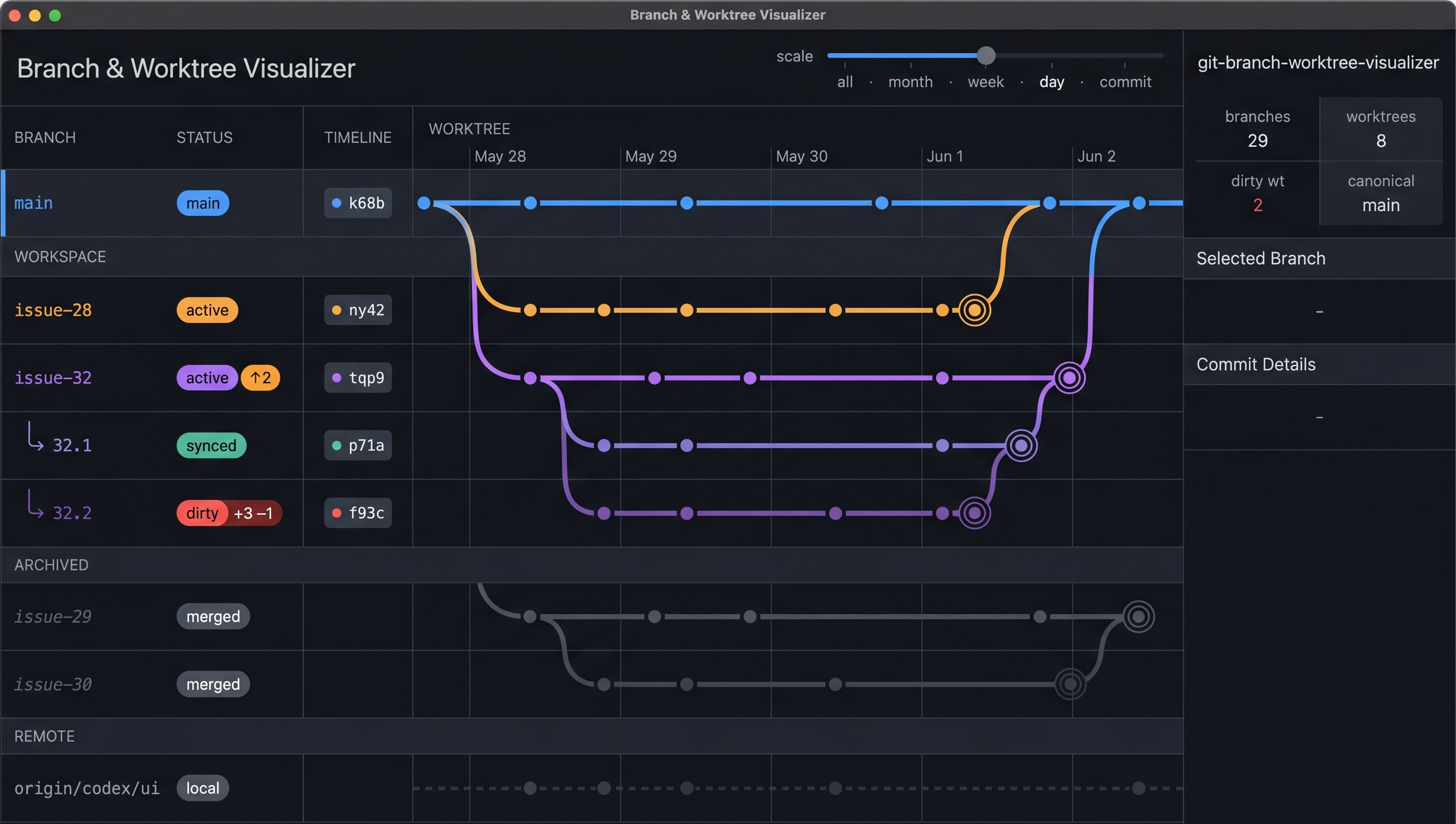Viewport: 1456px width, 824px height.
Task: Select remote branch origin/codex/ui
Action: tap(86, 788)
